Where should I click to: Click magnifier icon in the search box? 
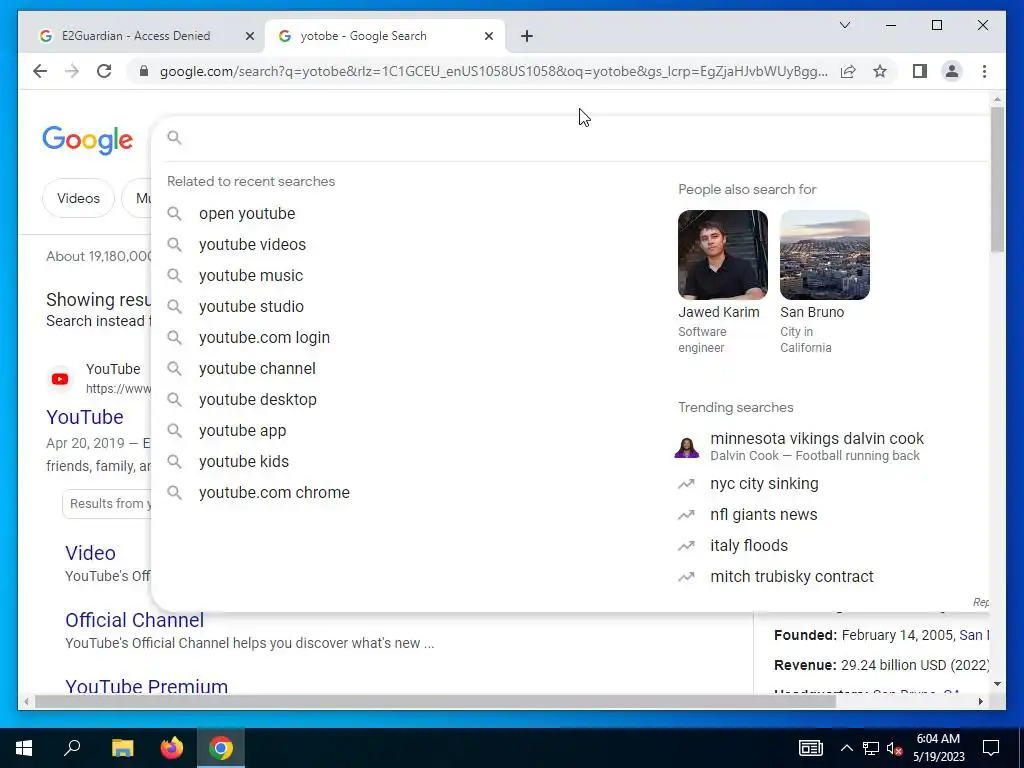tap(174, 138)
